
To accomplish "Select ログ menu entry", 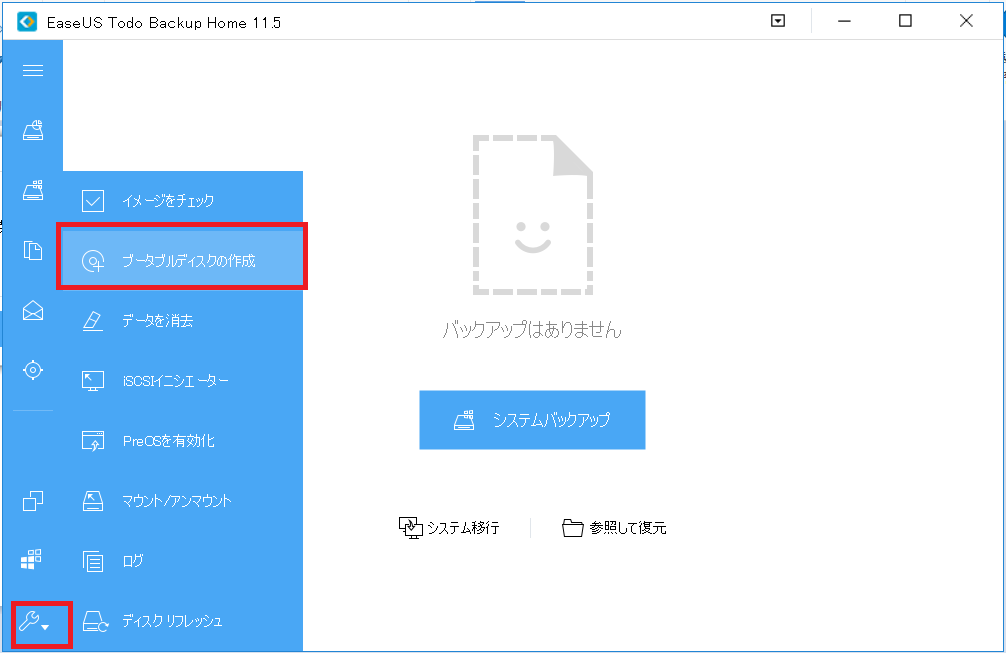I will tap(183, 561).
